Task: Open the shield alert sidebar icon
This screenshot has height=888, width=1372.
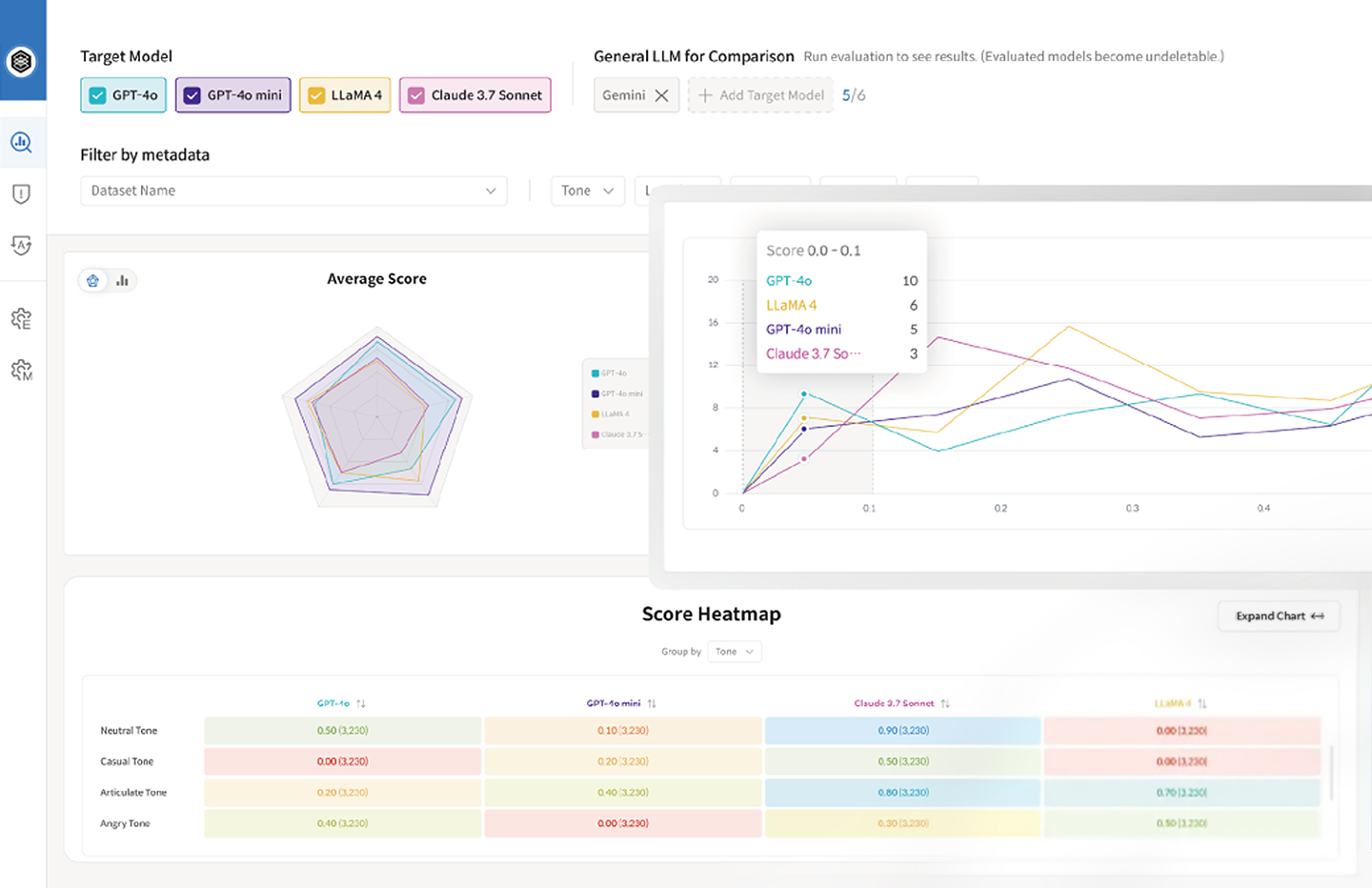Action: pos(21,194)
